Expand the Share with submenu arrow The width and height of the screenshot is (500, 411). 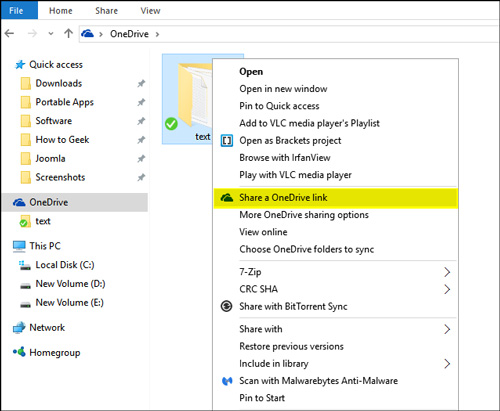(447, 329)
